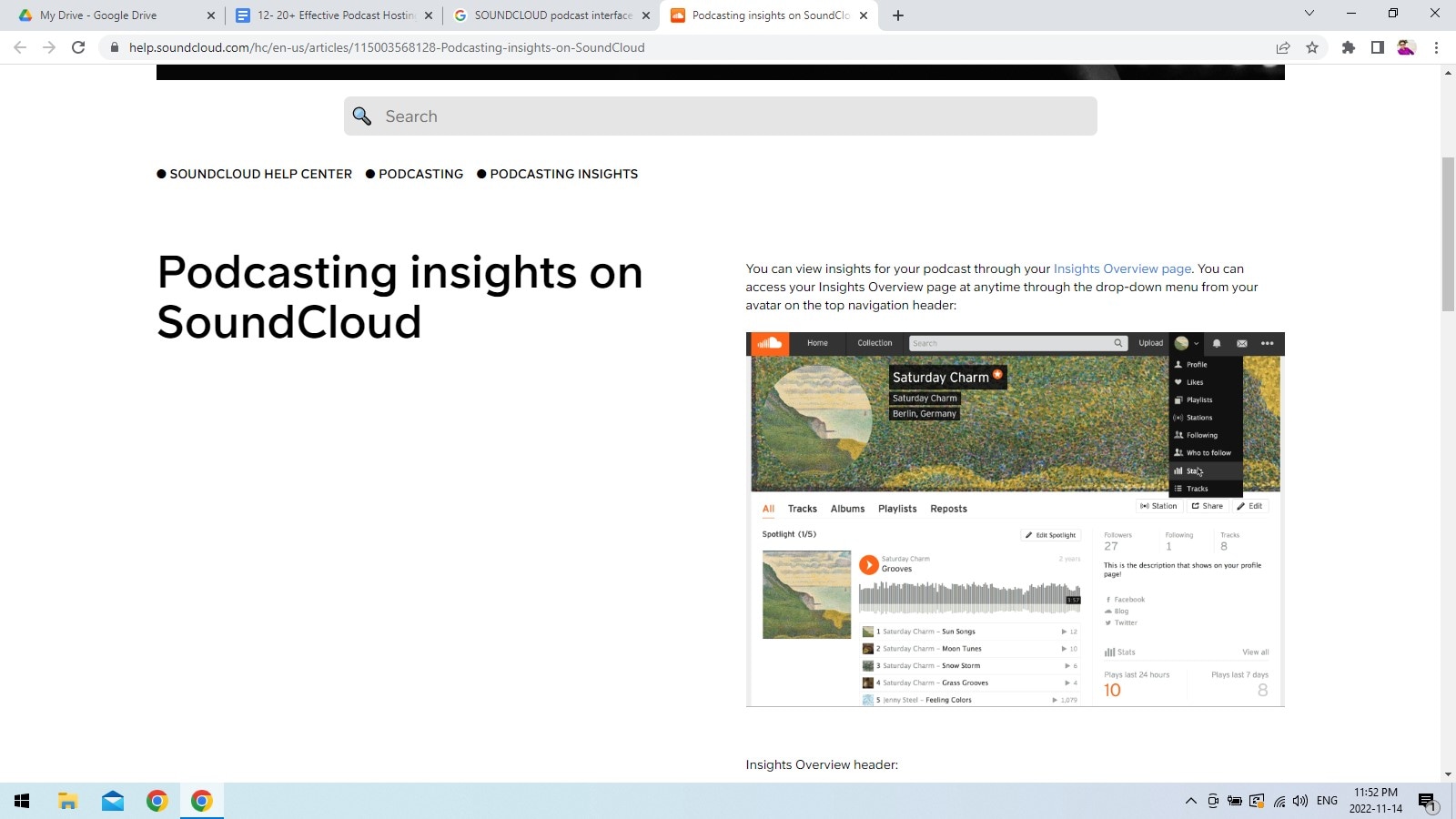Open the Wi-Fi network tray icon
Screen dimensions: 1456x819
(1279, 801)
